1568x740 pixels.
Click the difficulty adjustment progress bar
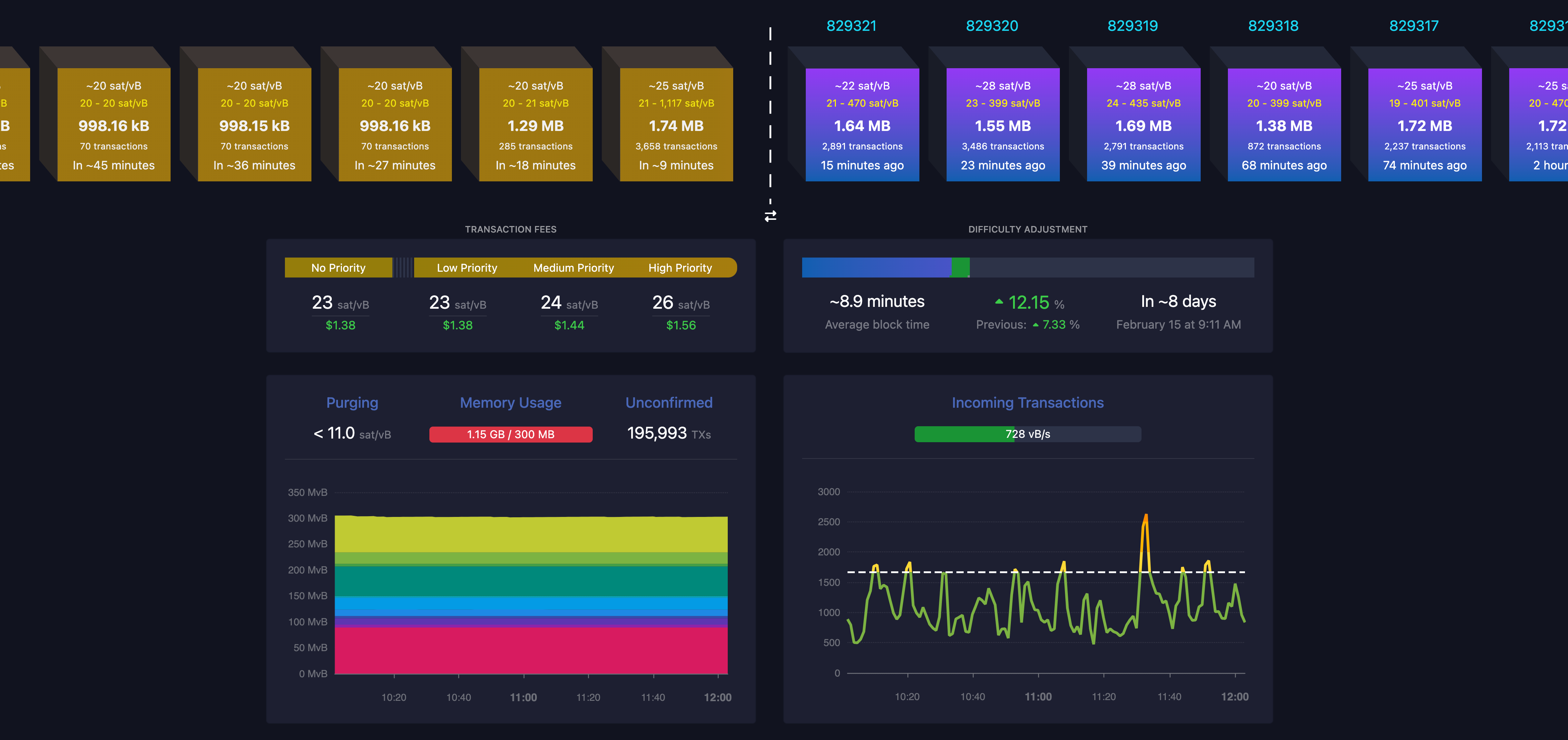[x=1028, y=268]
